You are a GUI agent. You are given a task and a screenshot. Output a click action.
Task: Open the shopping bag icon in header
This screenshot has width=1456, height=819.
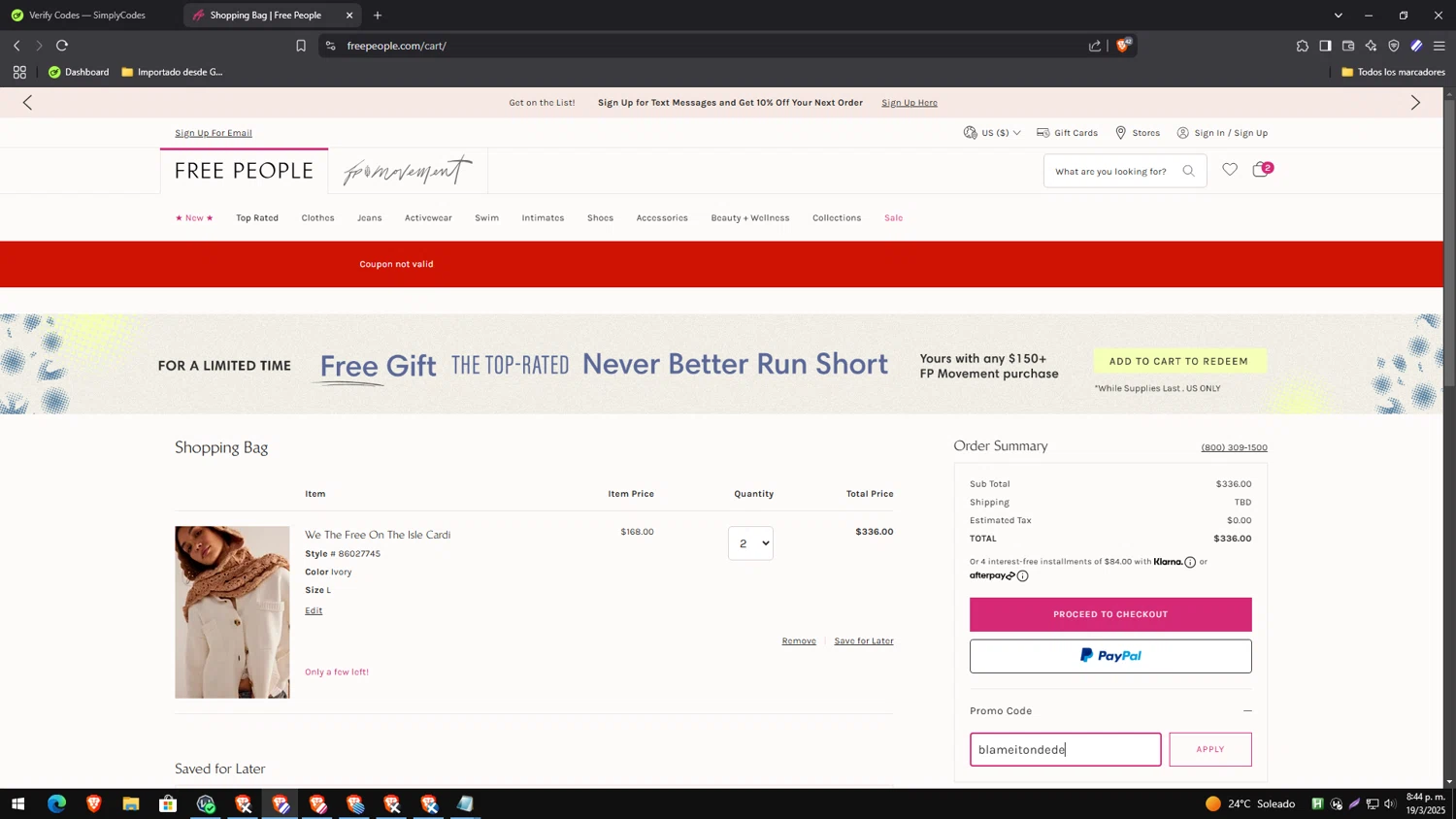point(1261,170)
